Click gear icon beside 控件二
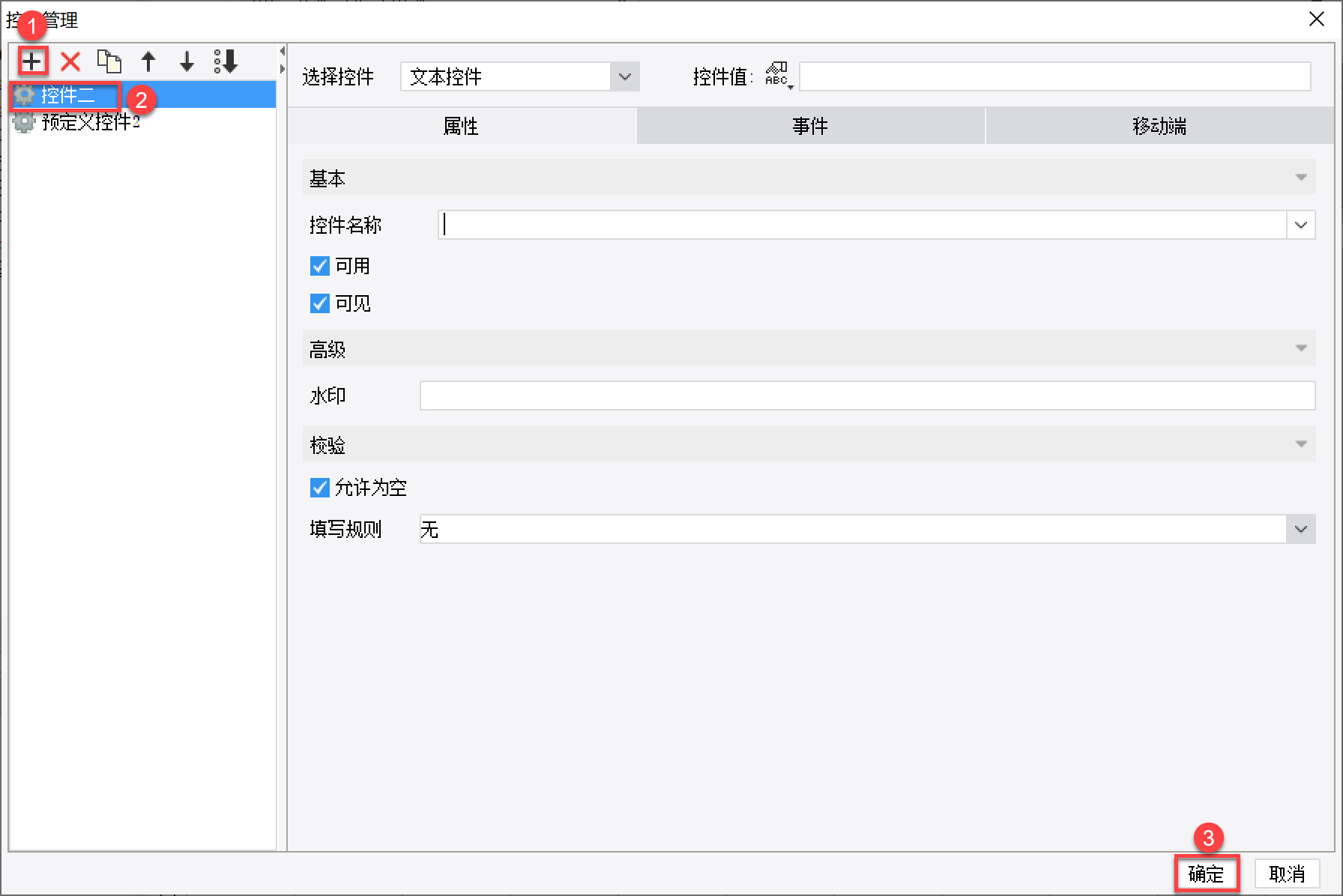This screenshot has height=896, width=1343. click(x=25, y=95)
